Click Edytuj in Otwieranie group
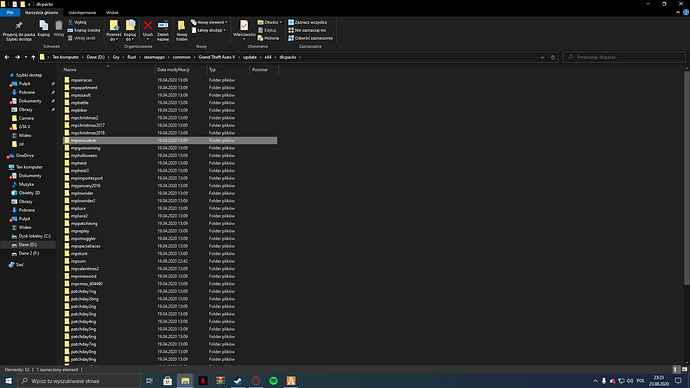The width and height of the screenshot is (690, 388). [x=267, y=30]
